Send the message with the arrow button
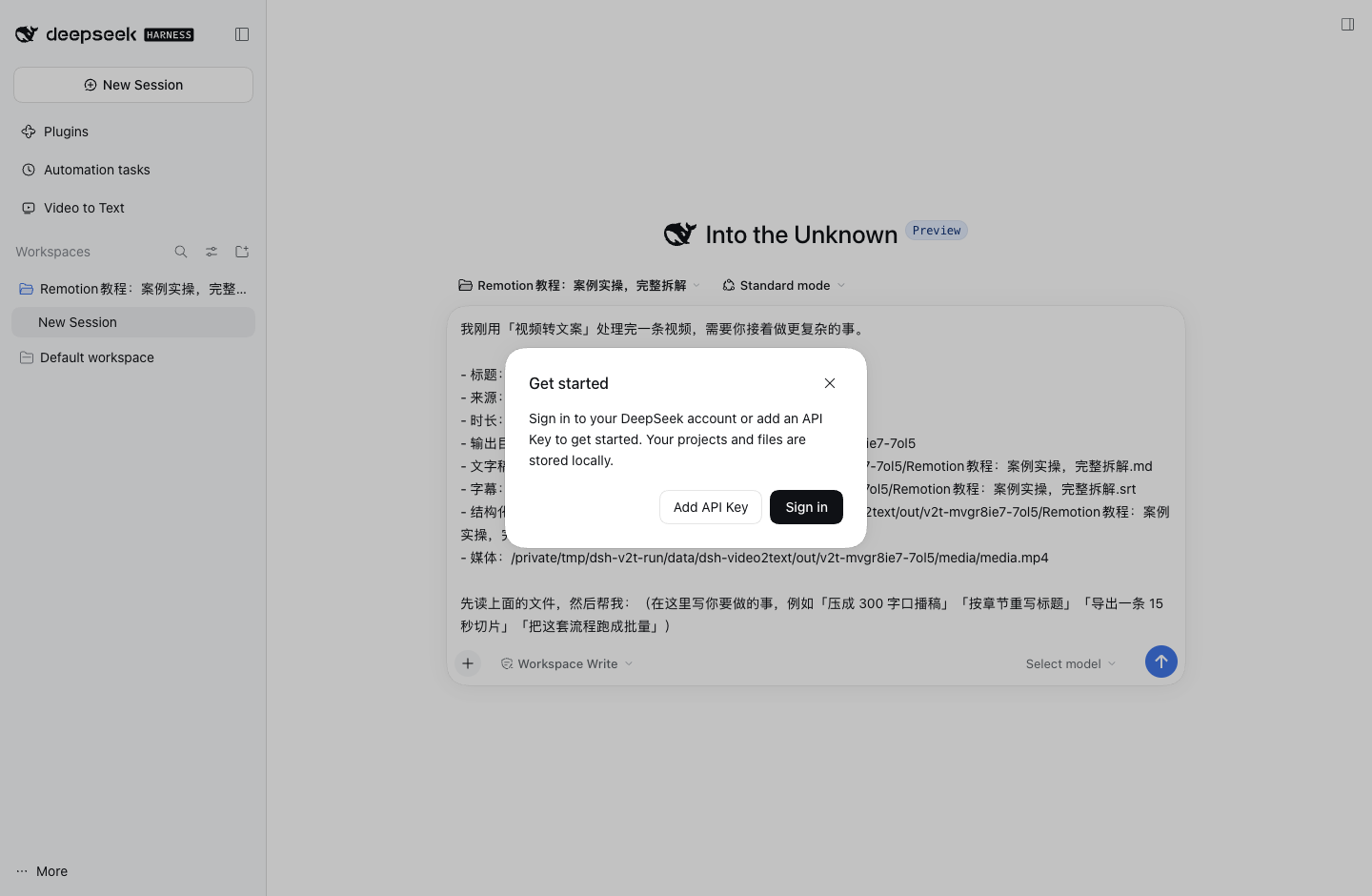1372x896 pixels. coord(1160,662)
